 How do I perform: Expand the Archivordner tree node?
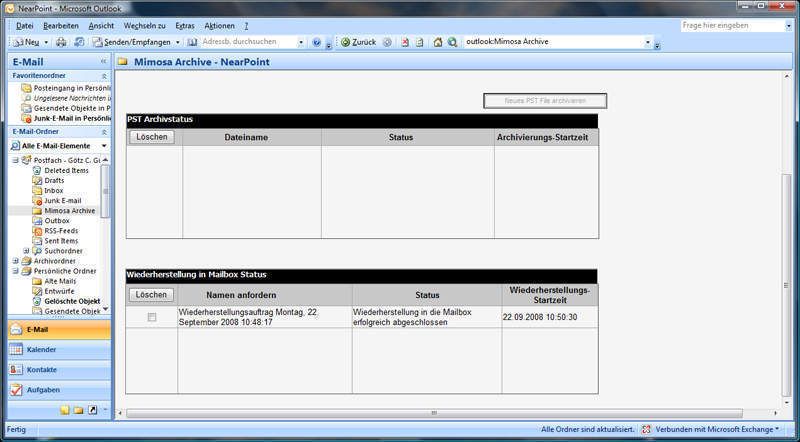point(15,261)
